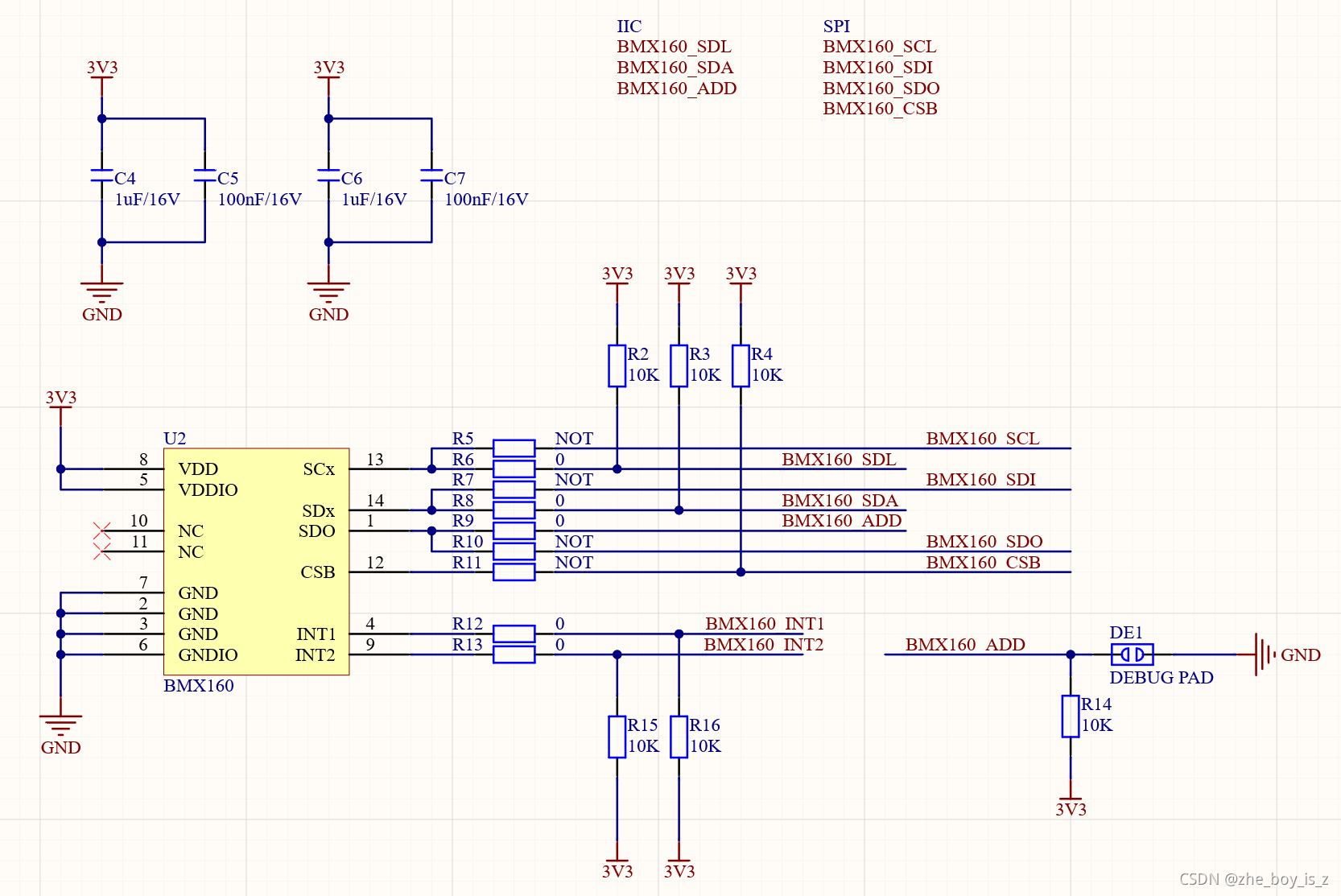Select resistor R13 on INT2 line
The image size is (1341, 896).
[x=514, y=654]
